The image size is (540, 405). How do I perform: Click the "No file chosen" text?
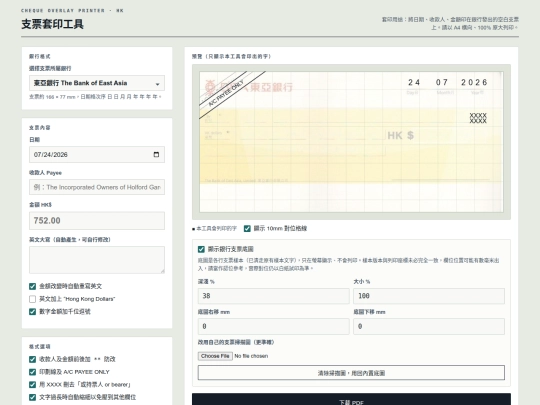251,356
